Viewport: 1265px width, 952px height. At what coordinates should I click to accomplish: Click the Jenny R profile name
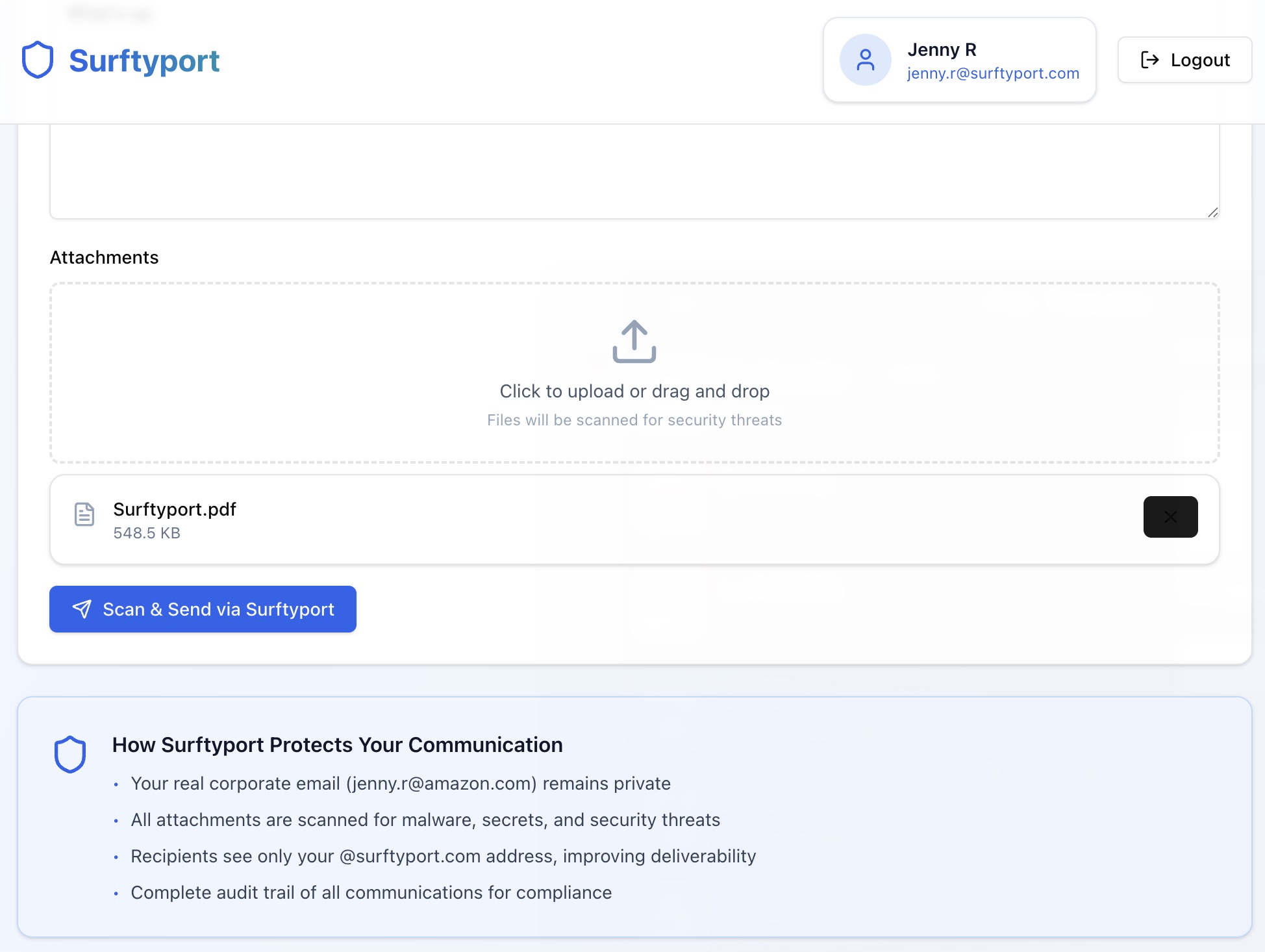click(942, 49)
